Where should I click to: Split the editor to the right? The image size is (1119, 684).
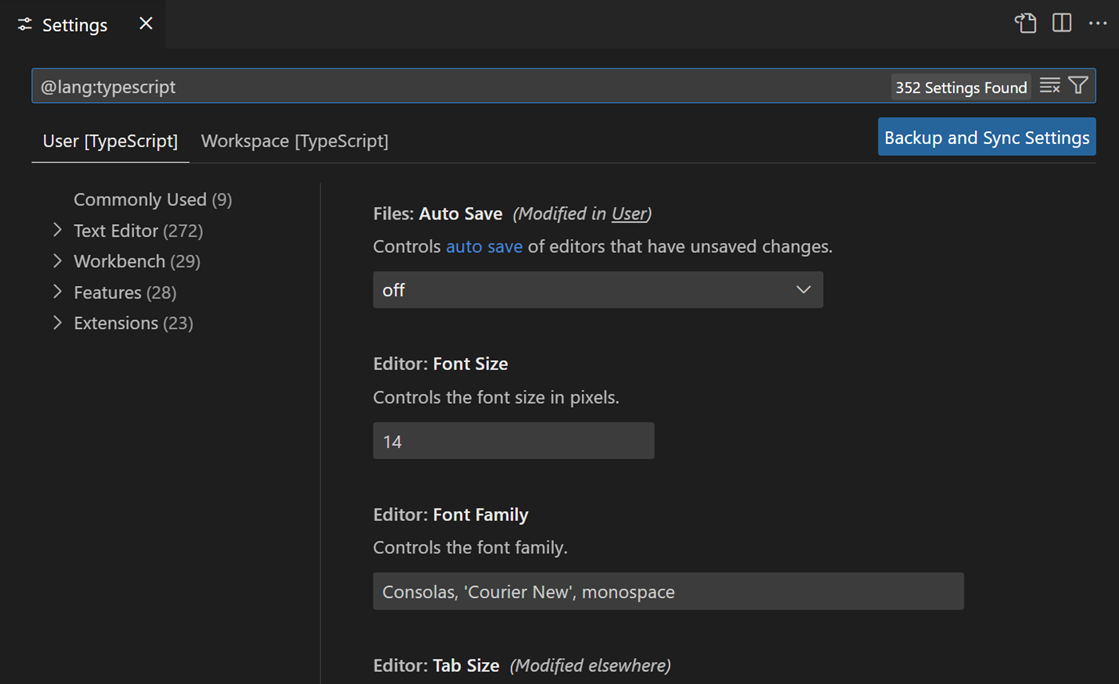[x=1061, y=23]
